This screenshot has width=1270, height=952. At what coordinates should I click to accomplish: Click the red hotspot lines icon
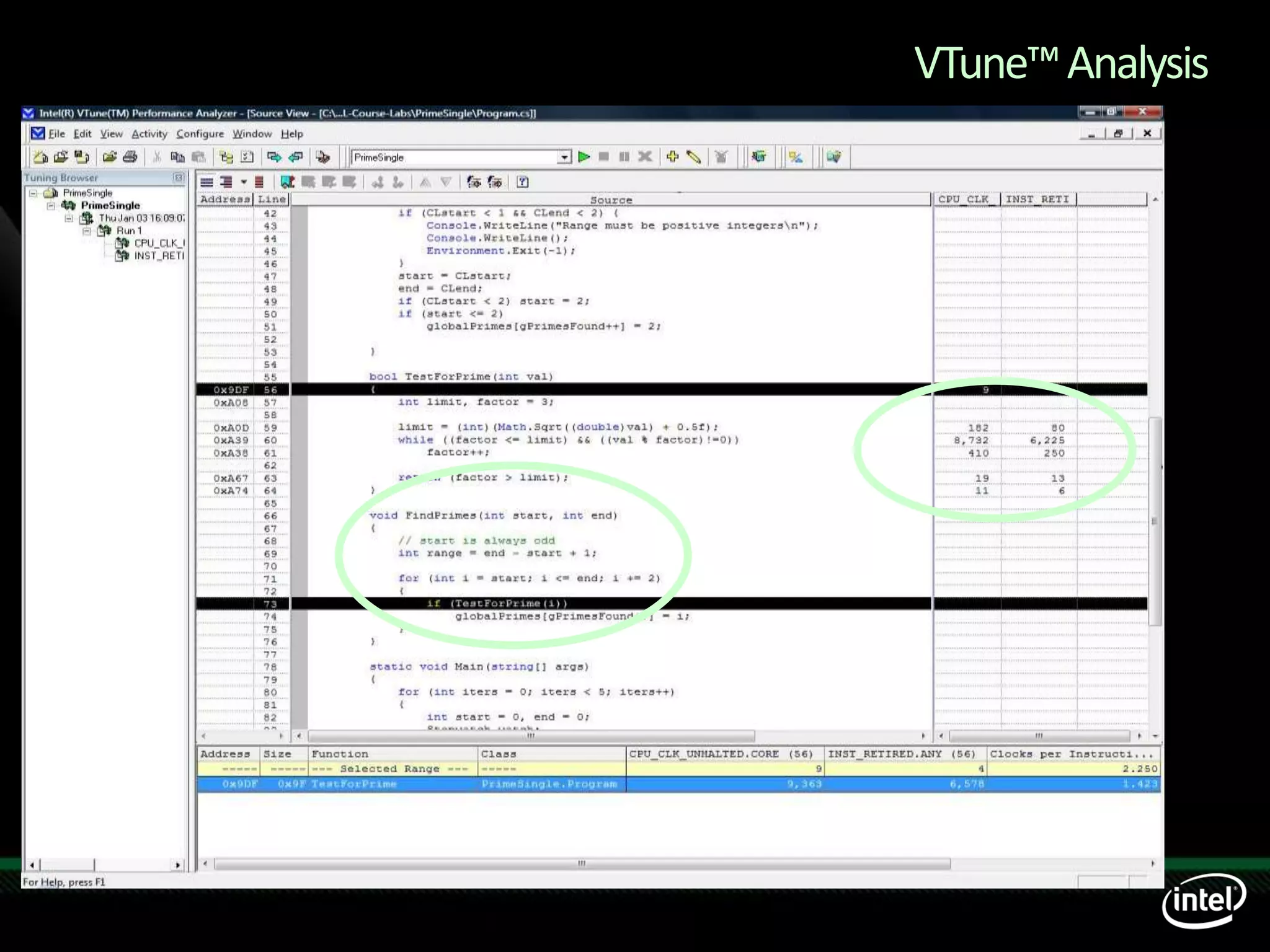point(259,182)
